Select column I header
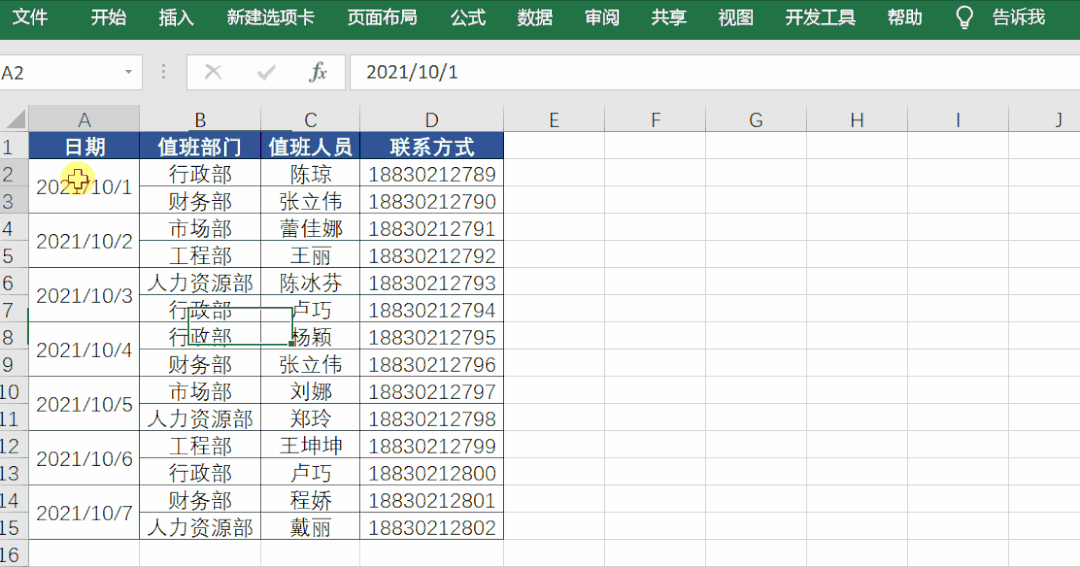The height and width of the screenshot is (567, 1080). click(958, 119)
